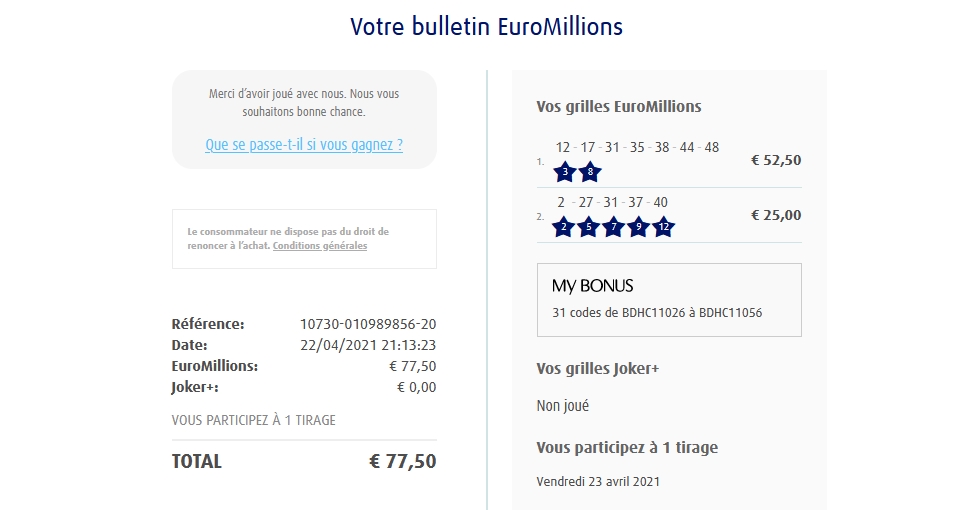The image size is (975, 510).
Task: Click the total amount € 77,50
Action: (402, 461)
